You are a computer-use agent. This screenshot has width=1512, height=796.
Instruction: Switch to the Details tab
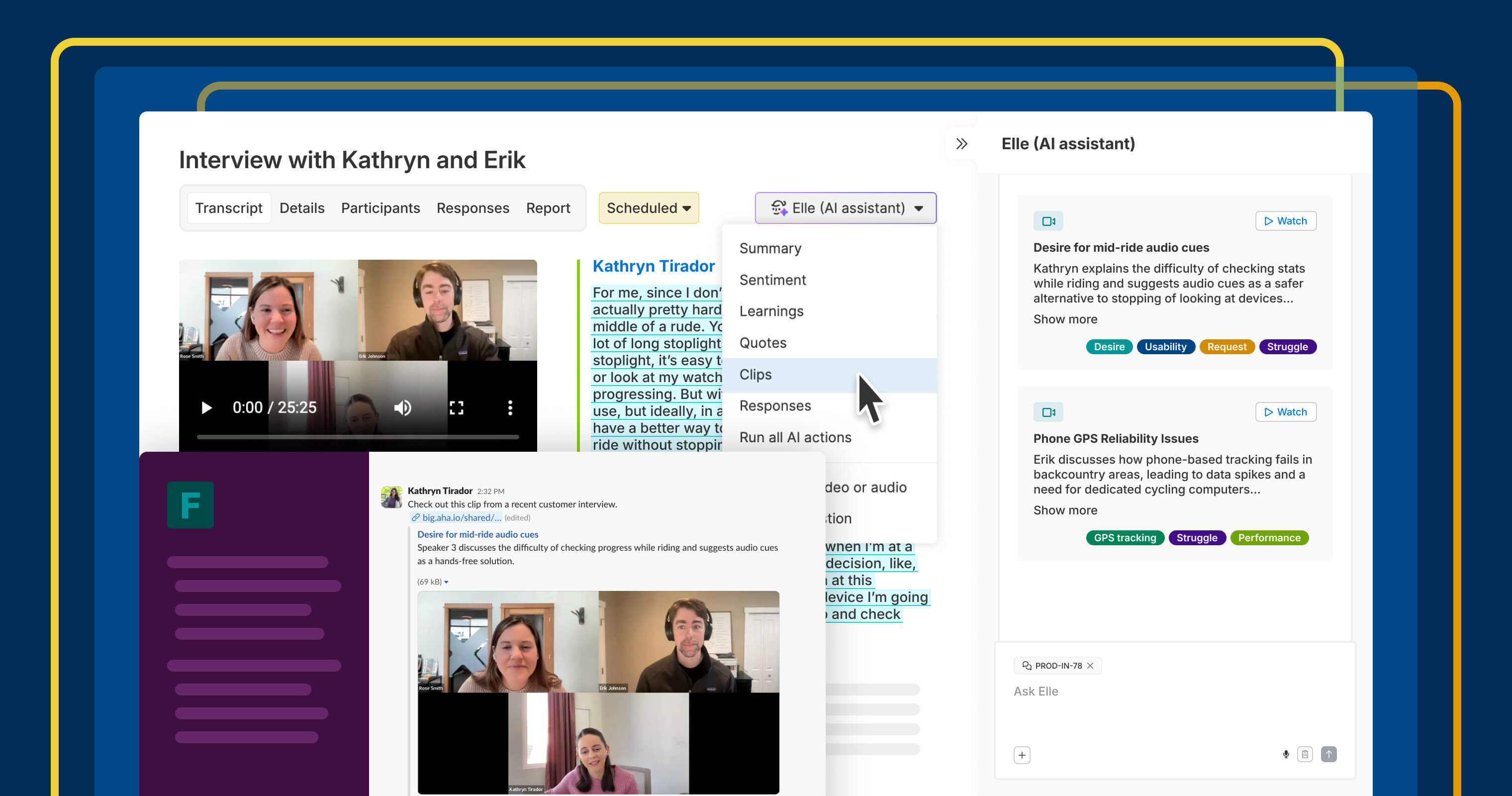tap(302, 208)
